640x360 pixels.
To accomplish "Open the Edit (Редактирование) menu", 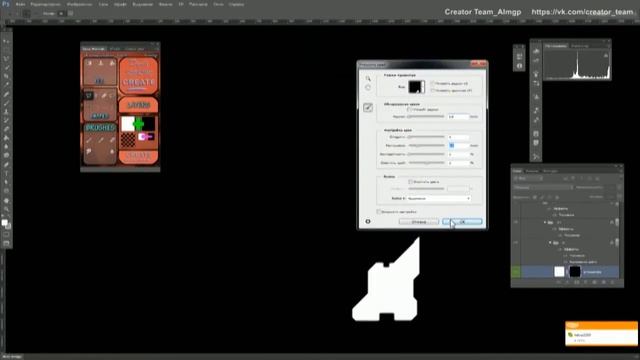I will point(45,4).
